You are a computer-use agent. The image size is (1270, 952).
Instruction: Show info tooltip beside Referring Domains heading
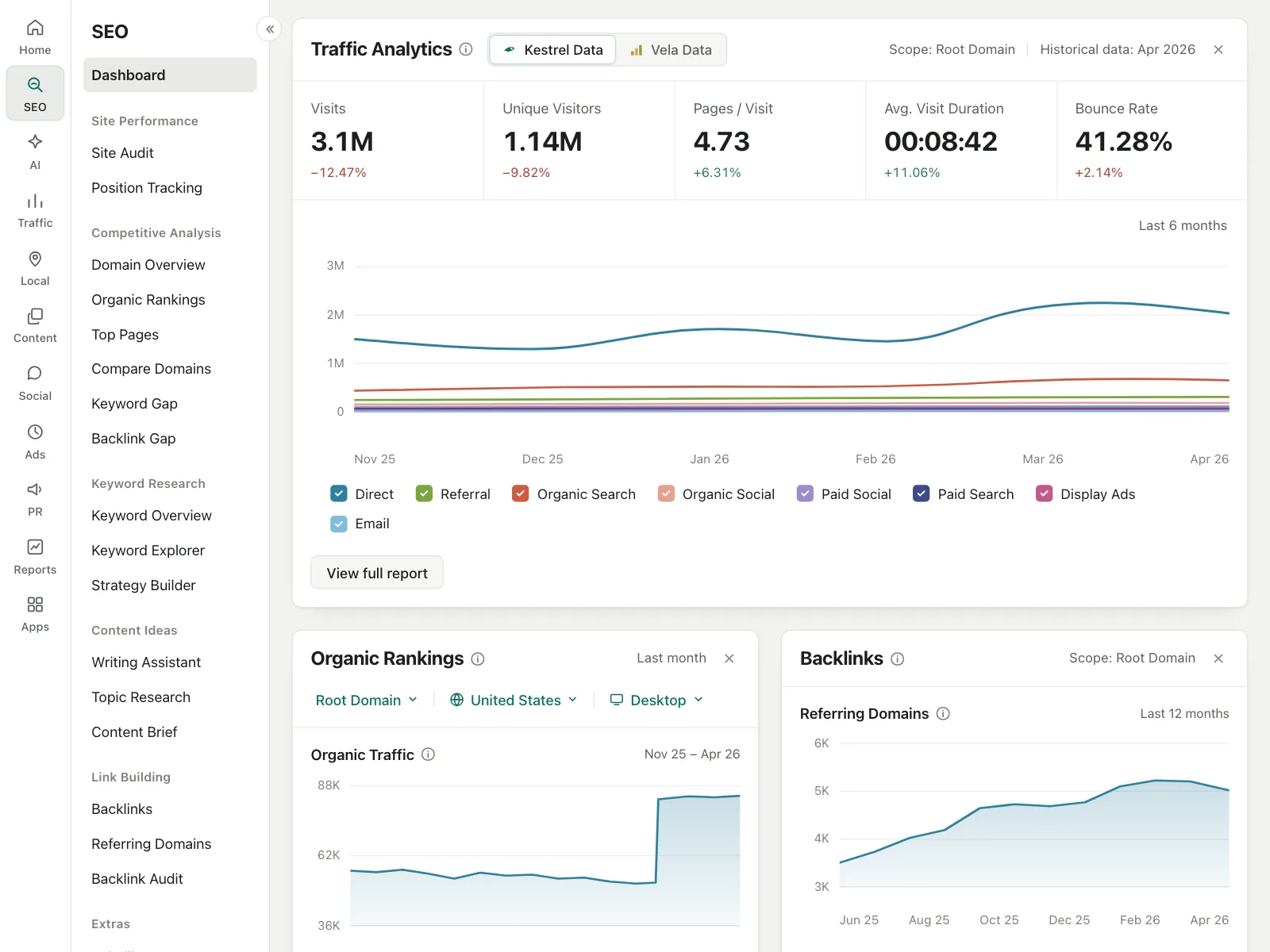943,713
